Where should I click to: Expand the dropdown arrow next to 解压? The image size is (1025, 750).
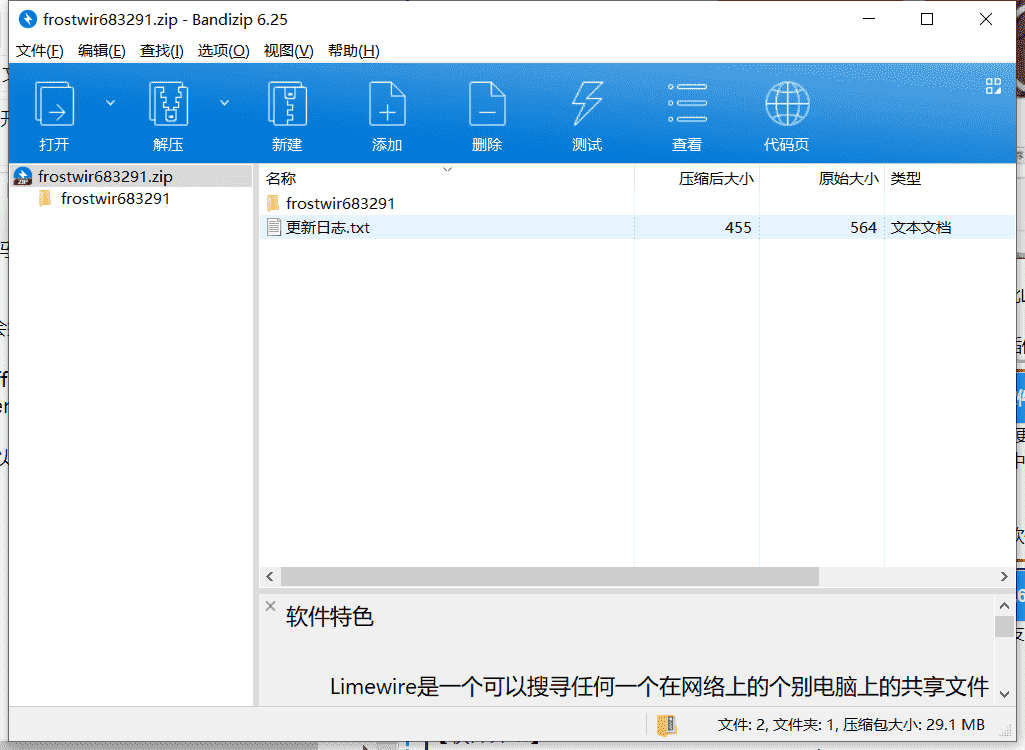224,103
